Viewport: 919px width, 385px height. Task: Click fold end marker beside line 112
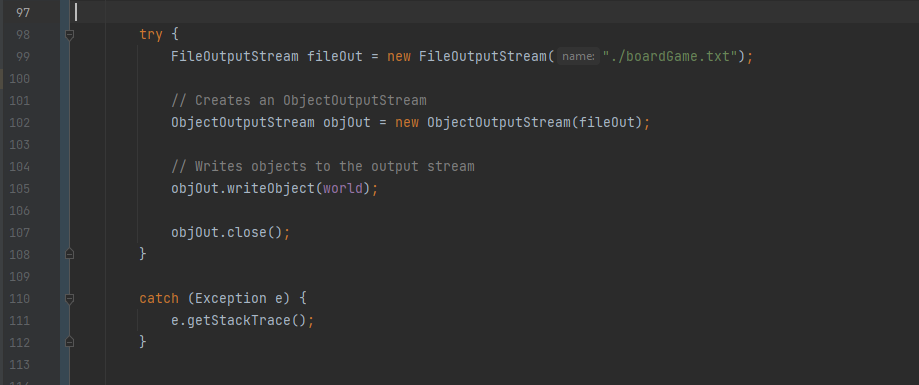coord(69,342)
